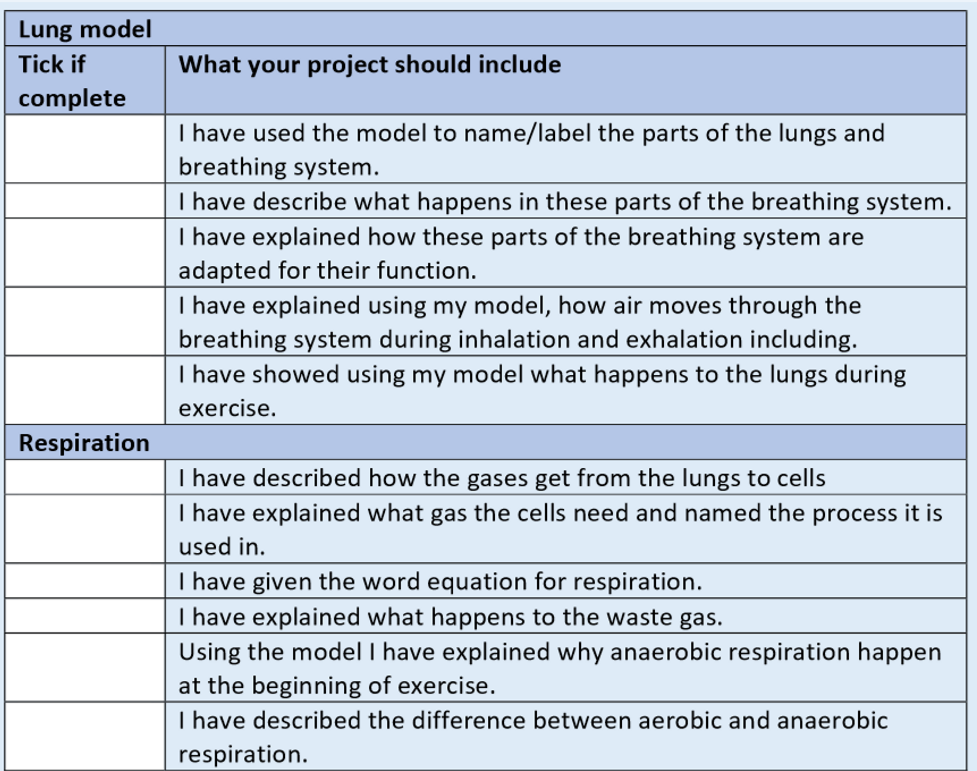The width and height of the screenshot is (977, 771).
Task: Click the word equation for respiration text
Action: (440, 582)
